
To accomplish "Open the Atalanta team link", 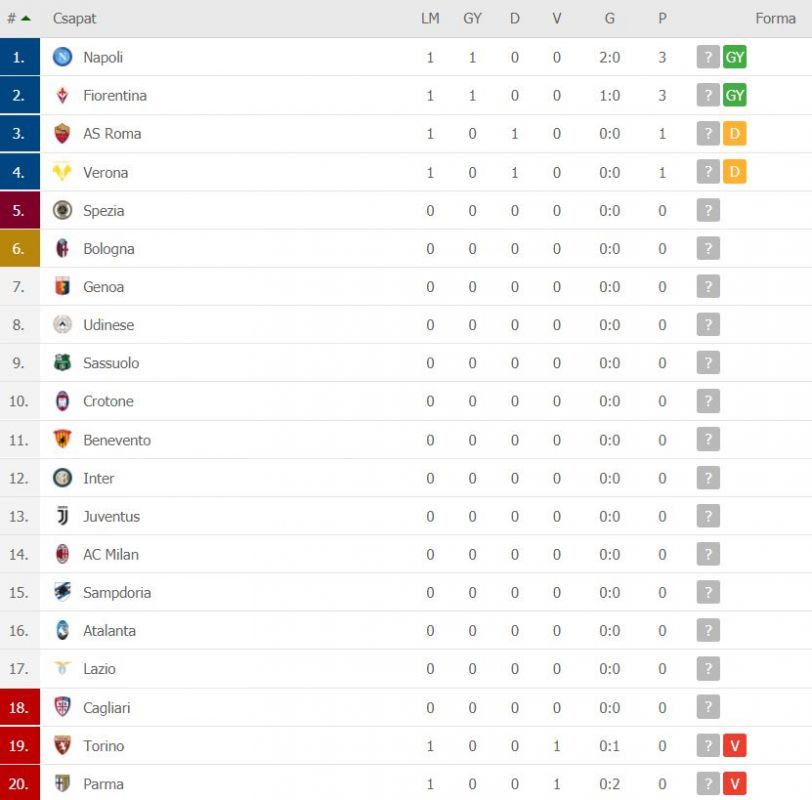I will (x=109, y=631).
